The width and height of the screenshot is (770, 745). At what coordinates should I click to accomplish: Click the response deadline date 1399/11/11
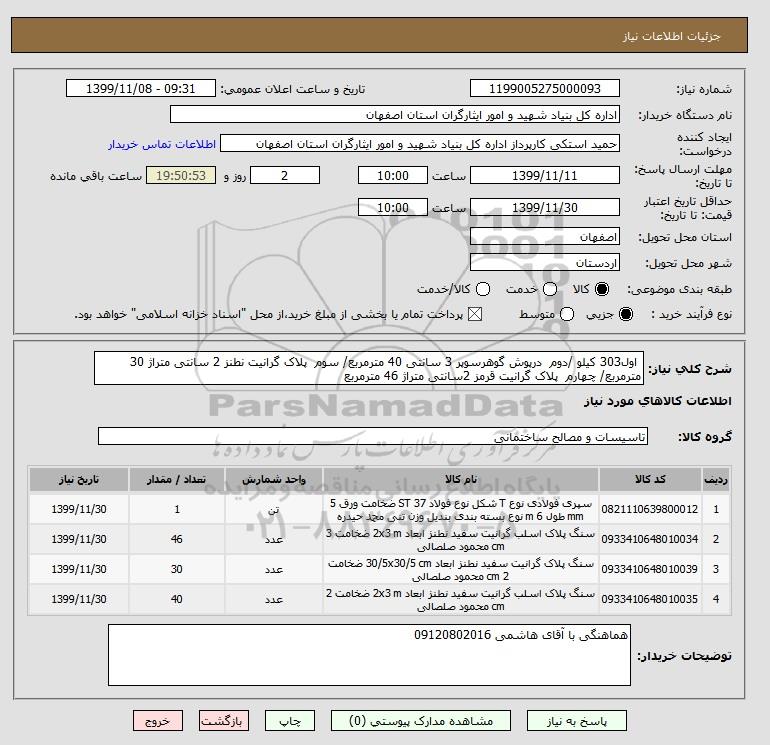click(545, 175)
